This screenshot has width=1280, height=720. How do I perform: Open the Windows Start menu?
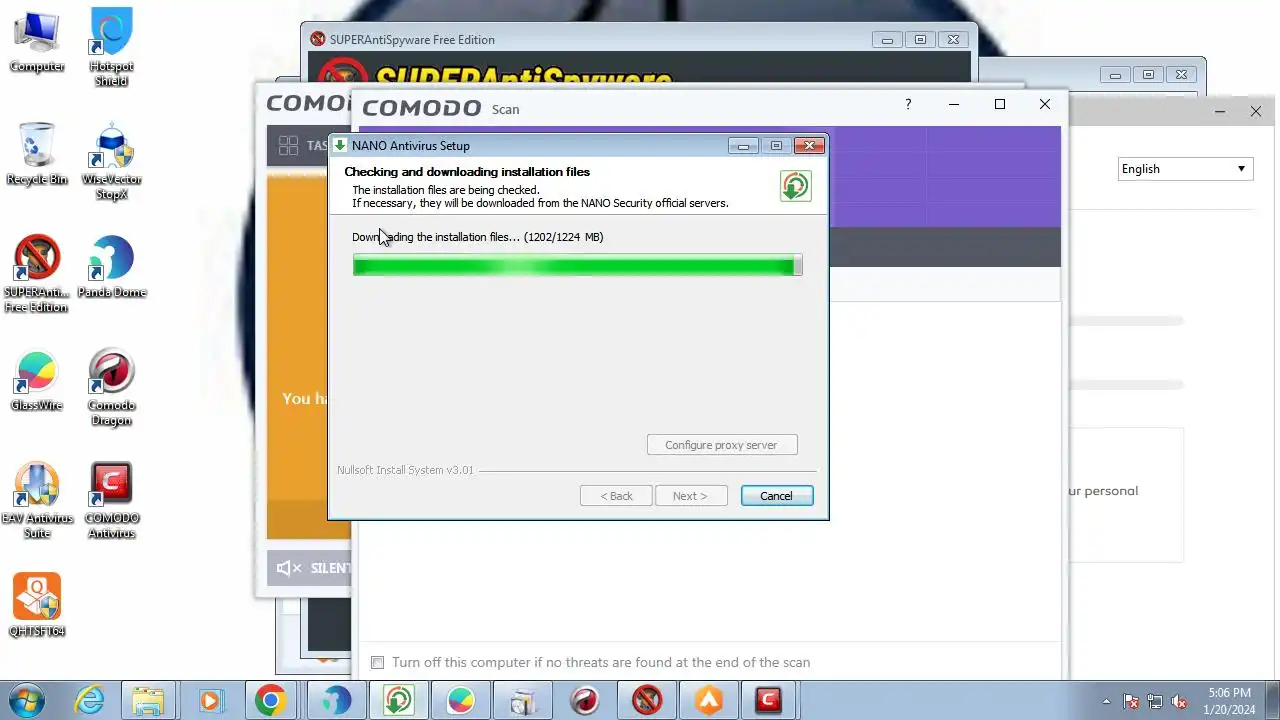pos(27,701)
